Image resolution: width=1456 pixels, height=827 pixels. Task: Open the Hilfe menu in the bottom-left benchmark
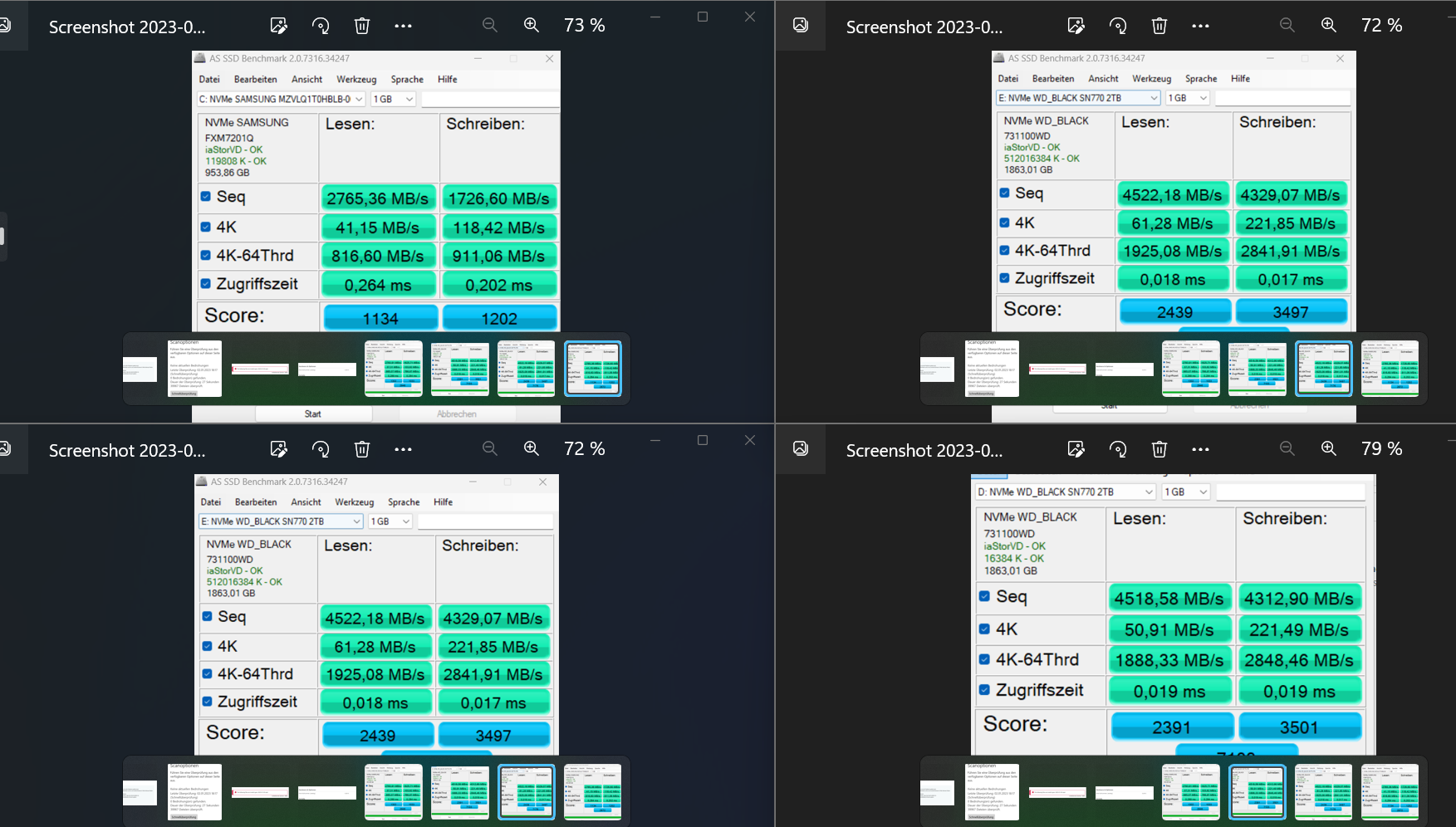tap(443, 502)
